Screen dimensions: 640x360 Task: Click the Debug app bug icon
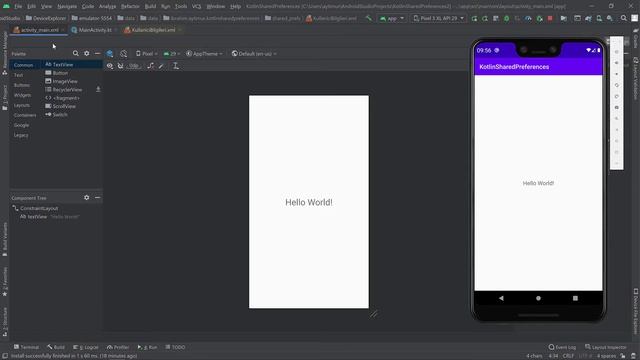[x=507, y=18]
